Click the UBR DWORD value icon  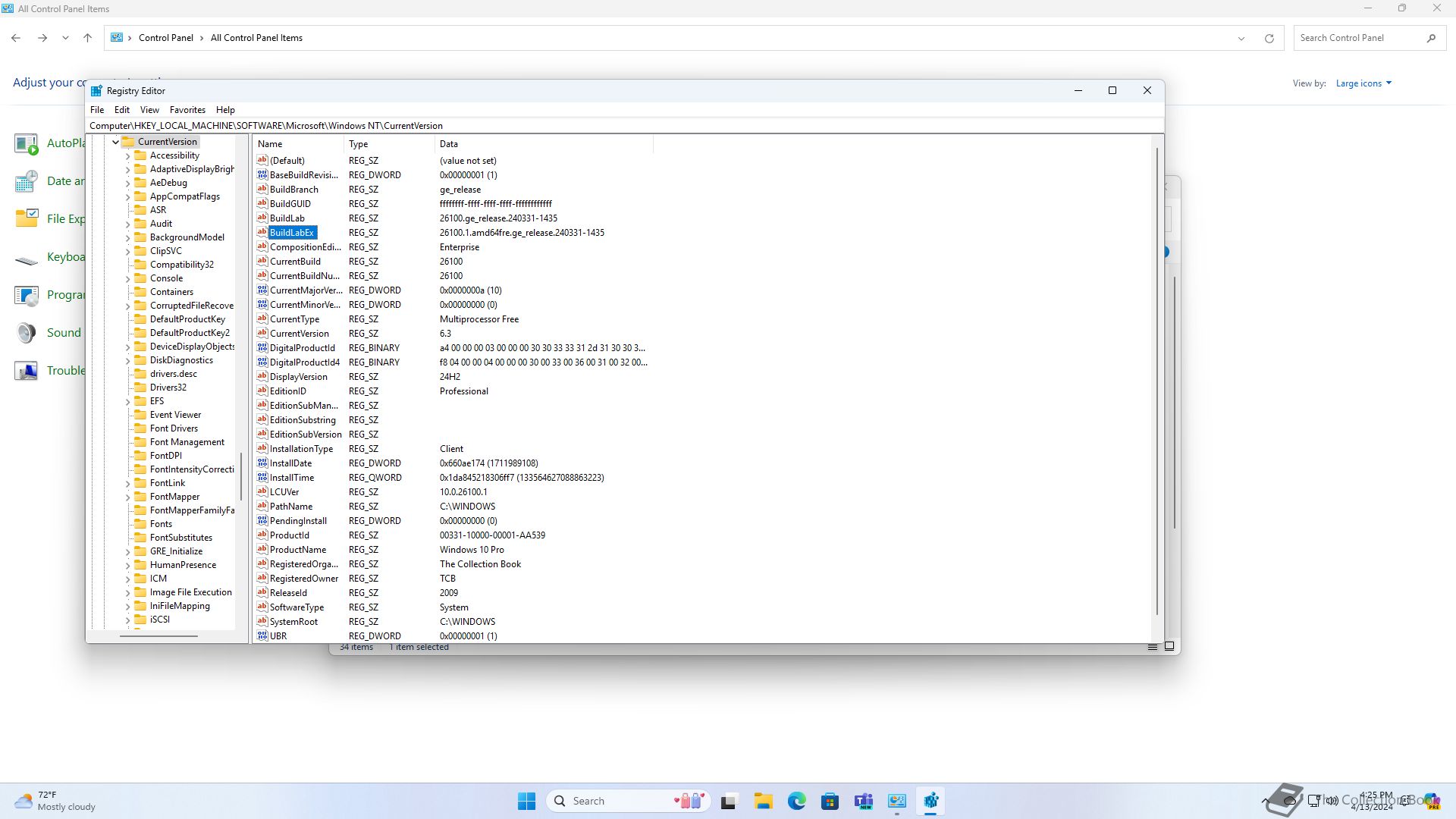(x=262, y=636)
